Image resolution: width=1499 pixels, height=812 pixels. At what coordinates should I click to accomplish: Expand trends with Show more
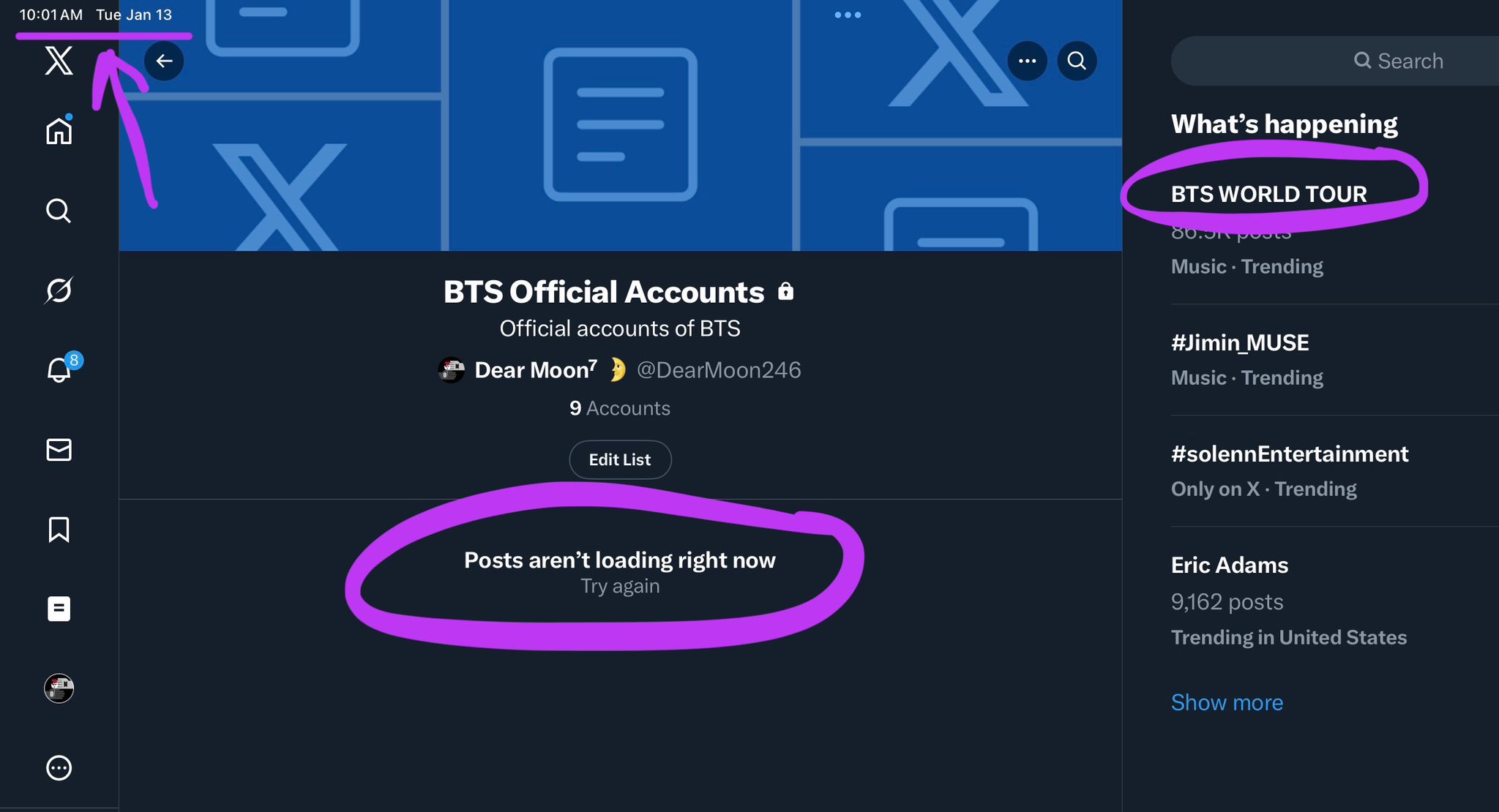1227,702
